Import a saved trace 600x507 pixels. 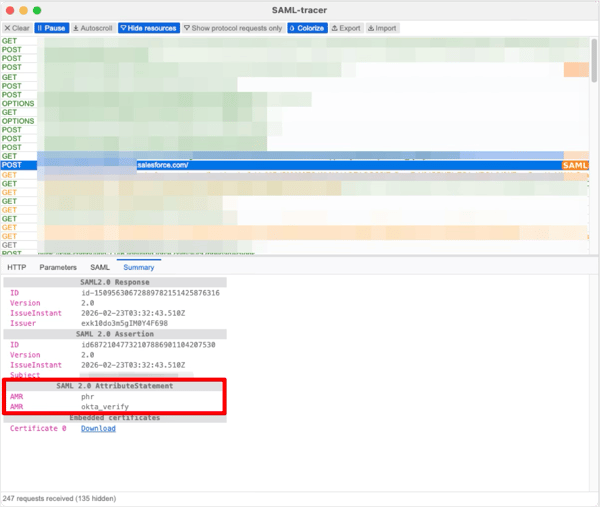click(382, 28)
